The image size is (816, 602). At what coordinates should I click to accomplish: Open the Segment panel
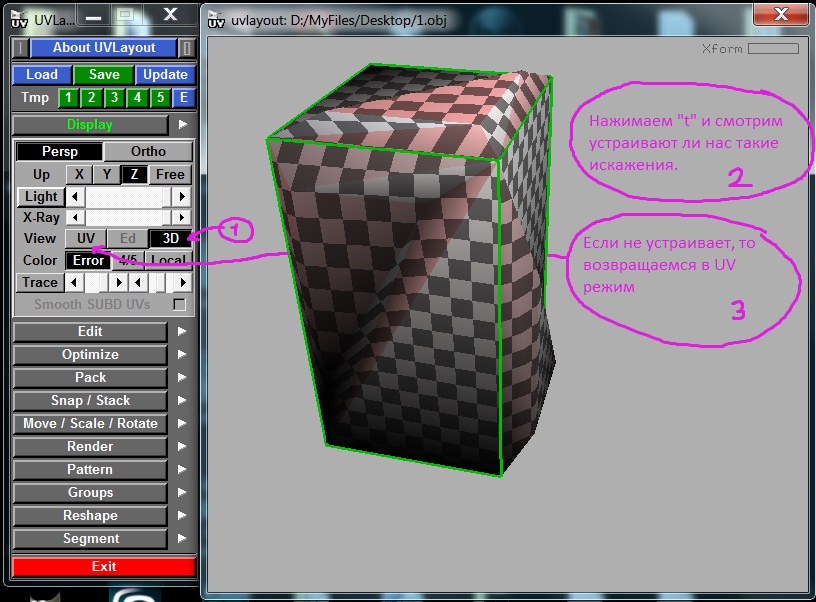click(x=90, y=539)
